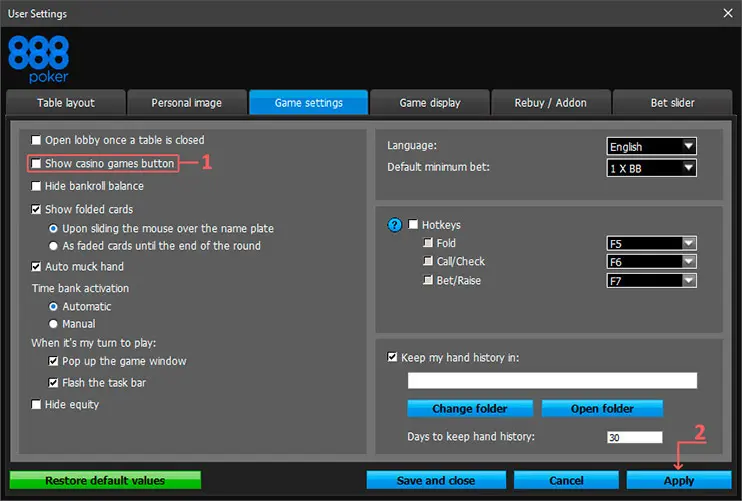The height and width of the screenshot is (501, 742).
Task: Click the When it's my turn to play label
Action: pos(94,343)
